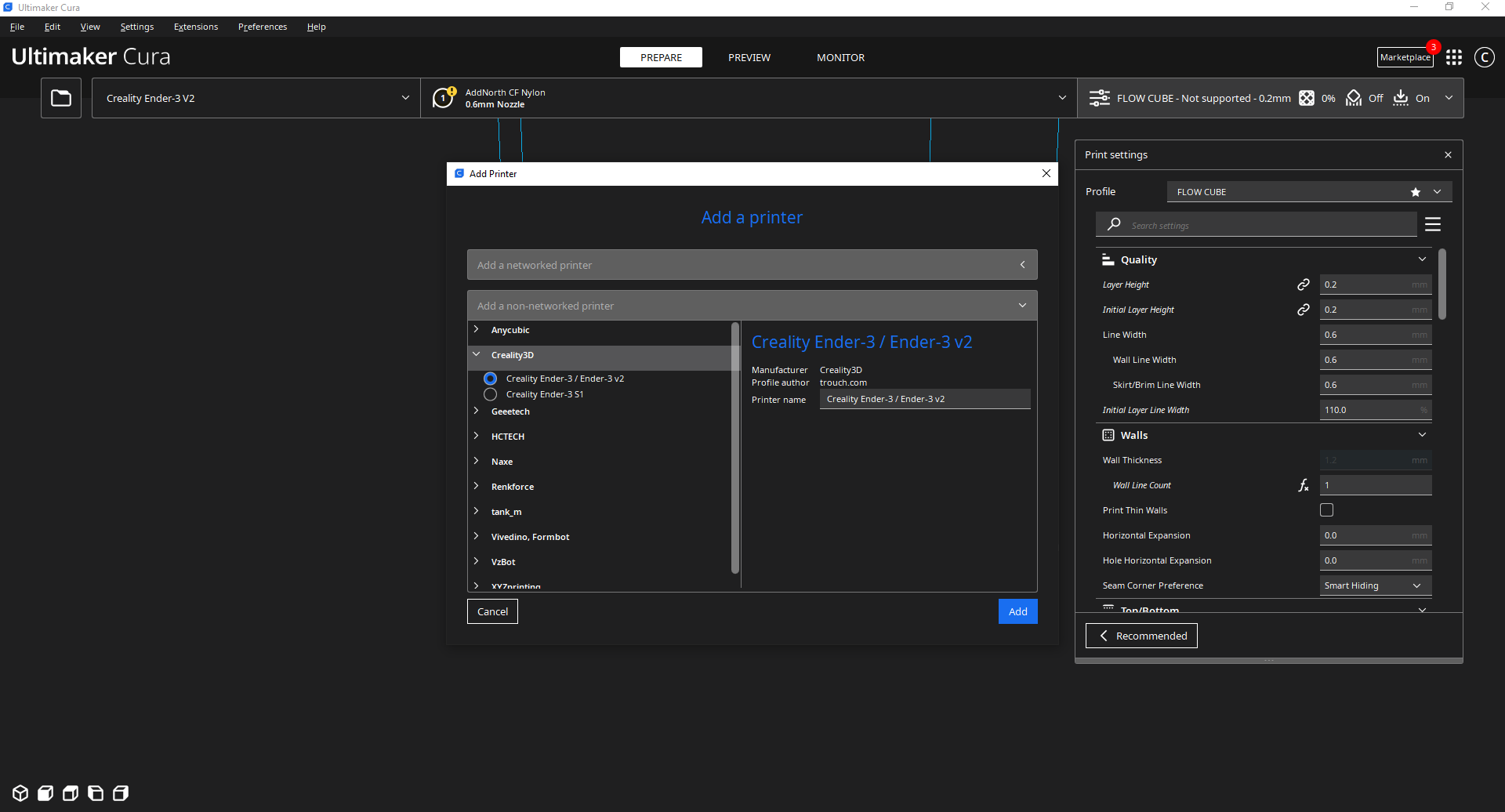Click the Printer name input field

point(925,399)
